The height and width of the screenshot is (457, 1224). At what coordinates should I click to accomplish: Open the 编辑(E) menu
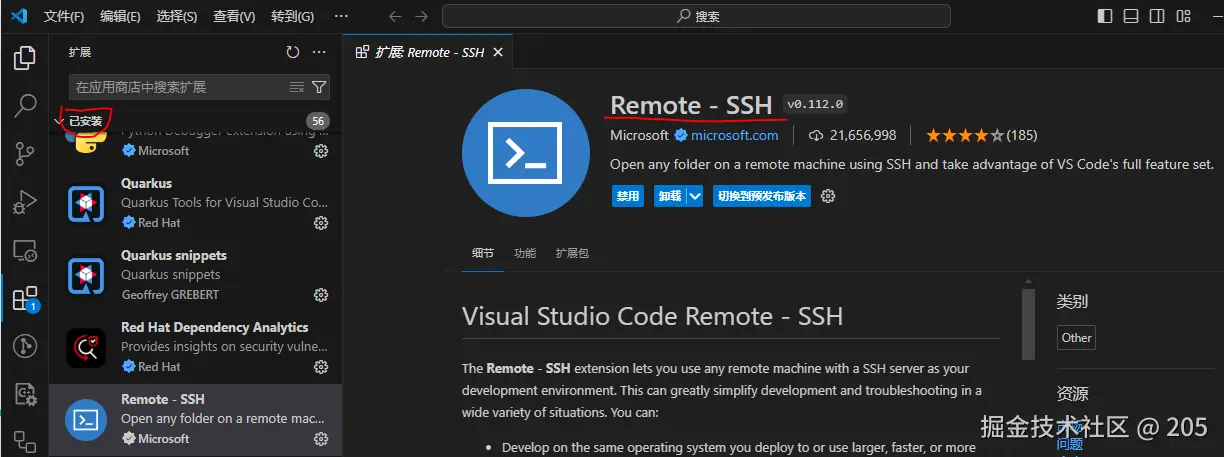pyautogui.click(x=121, y=16)
